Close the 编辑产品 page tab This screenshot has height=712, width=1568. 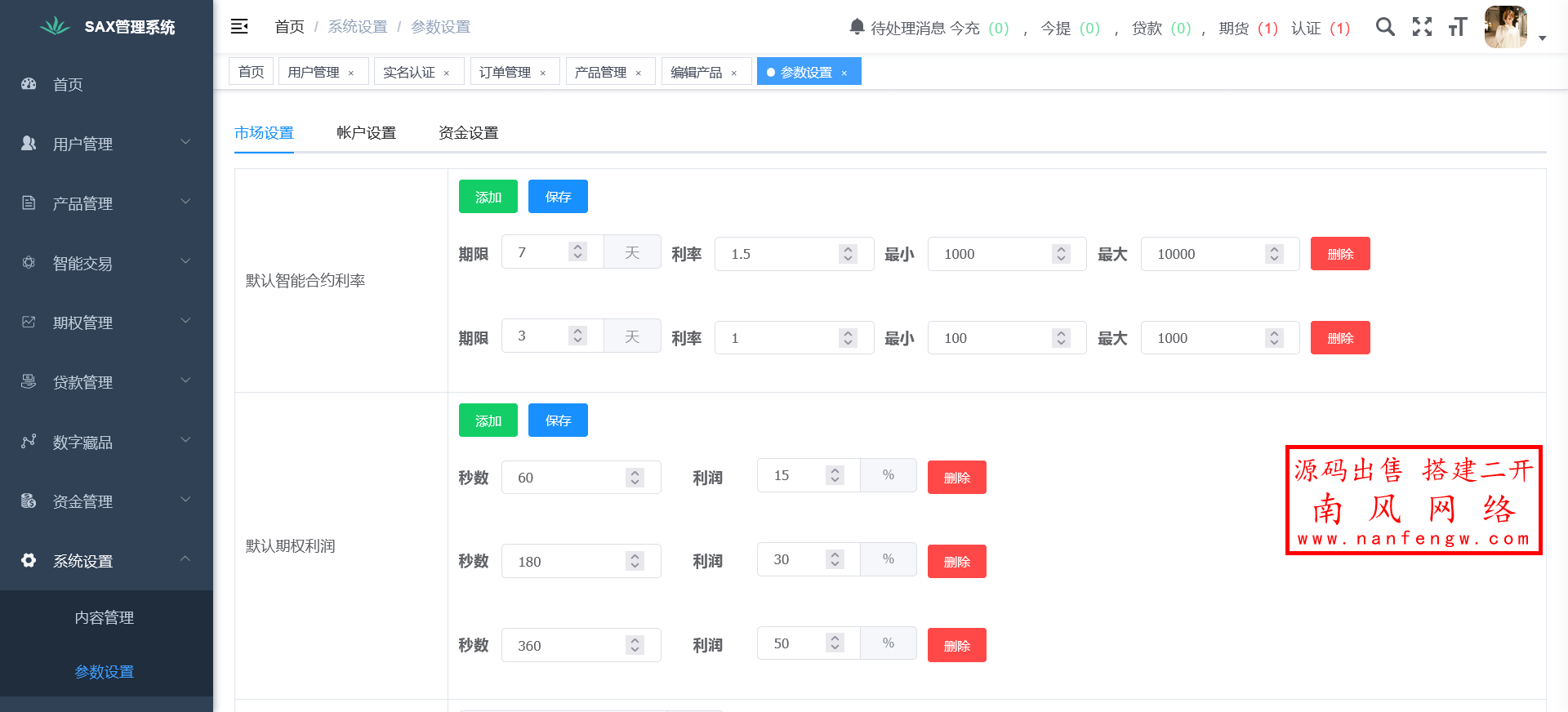click(x=734, y=73)
